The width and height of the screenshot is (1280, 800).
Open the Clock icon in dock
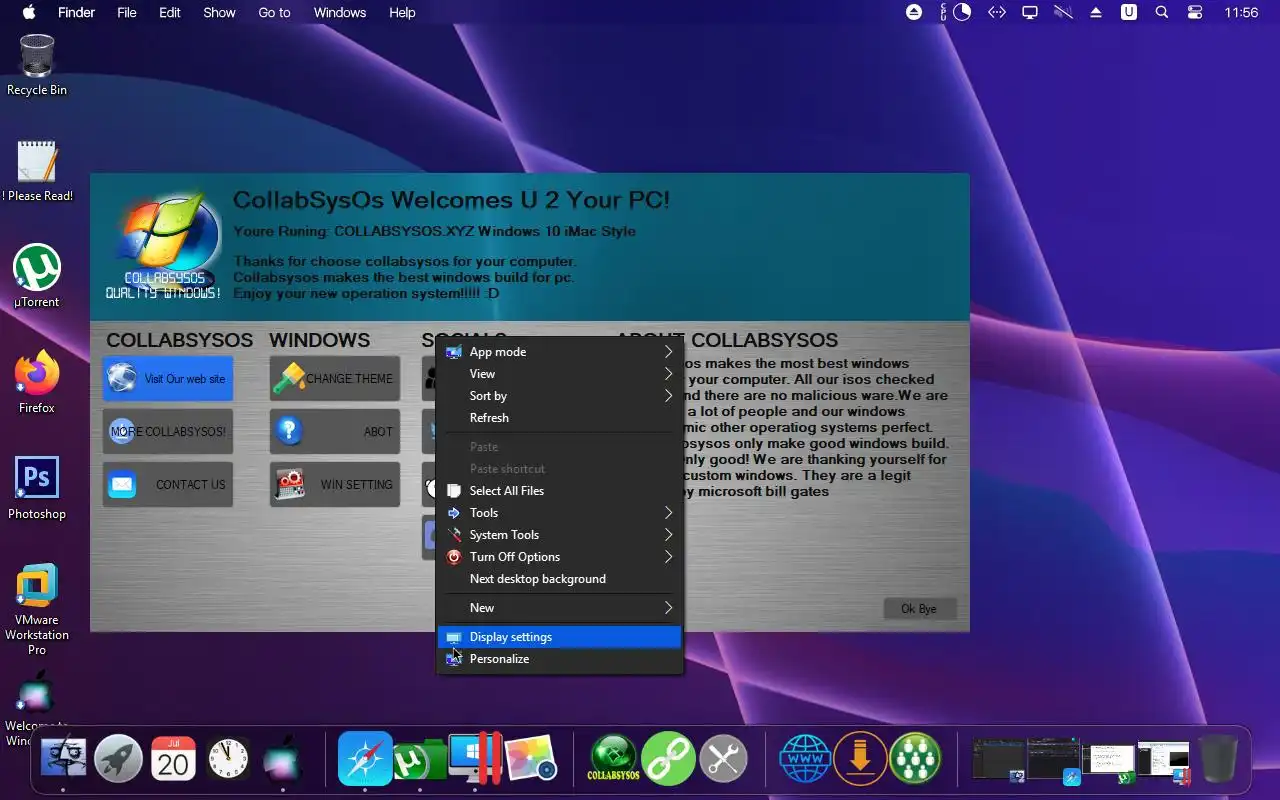coord(228,760)
